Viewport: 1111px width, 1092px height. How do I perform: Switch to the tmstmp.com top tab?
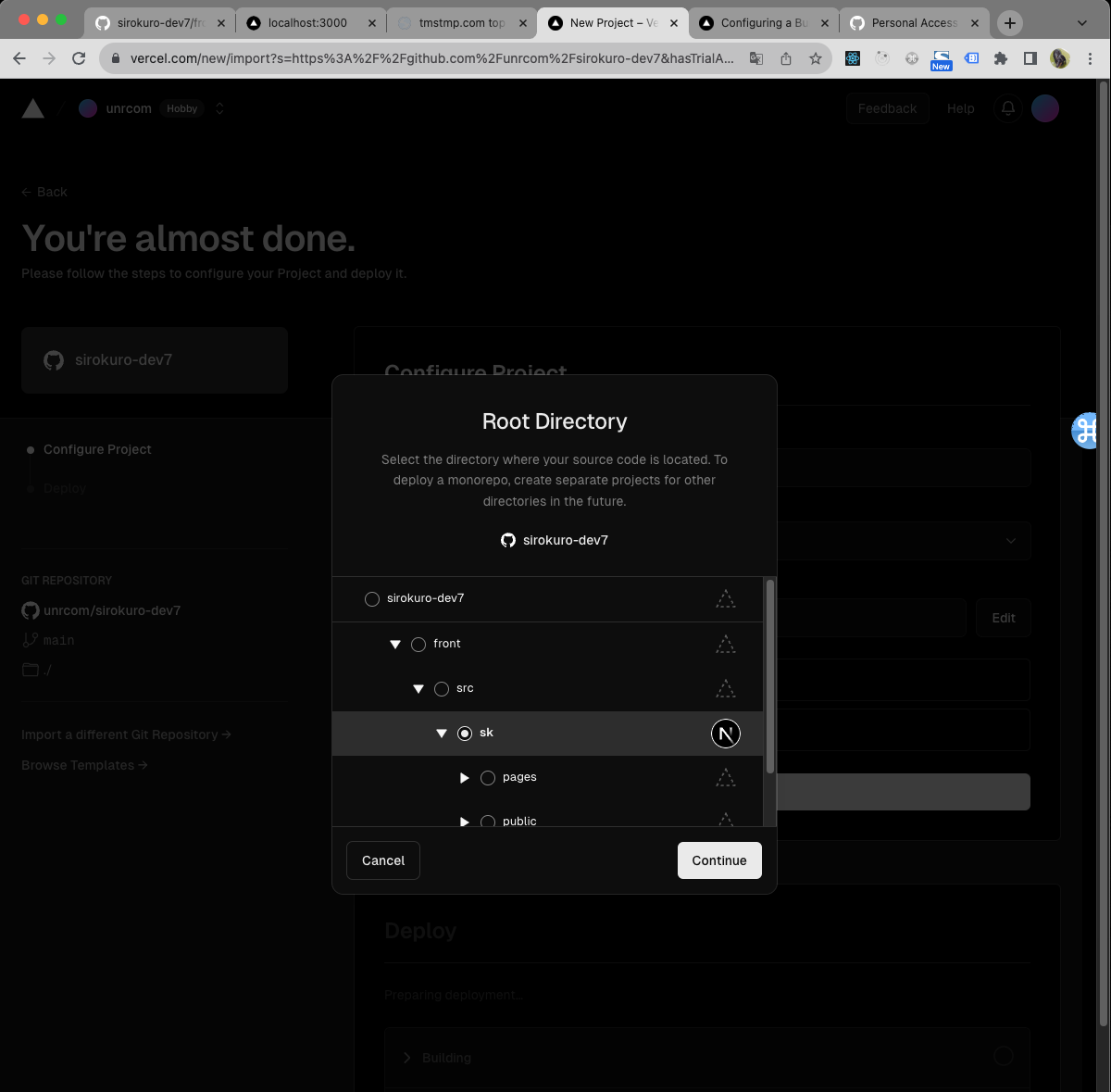[x=462, y=23]
